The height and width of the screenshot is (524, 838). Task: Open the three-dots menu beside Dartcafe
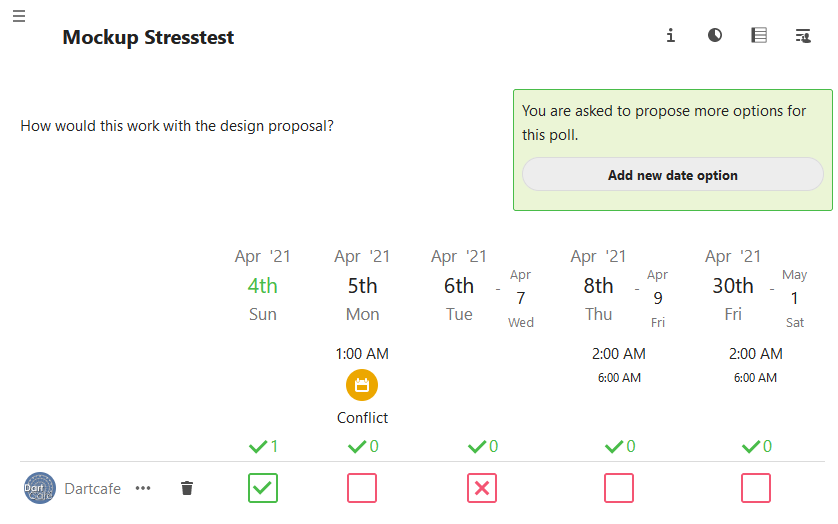coord(143,488)
